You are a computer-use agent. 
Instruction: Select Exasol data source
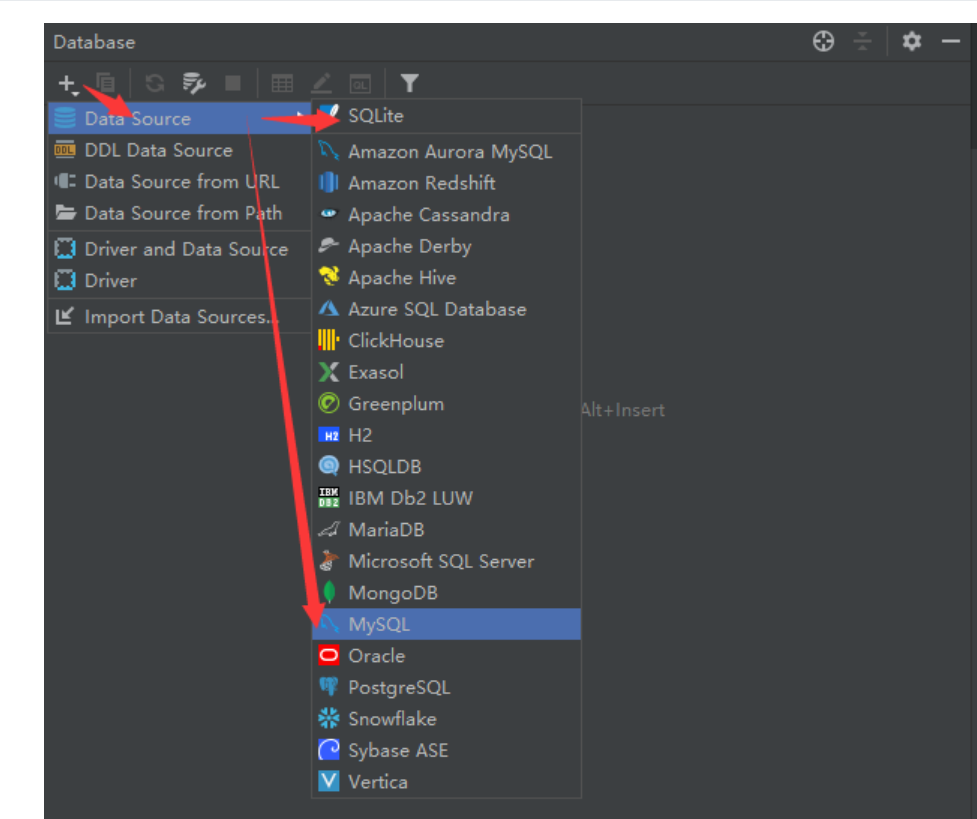point(446,372)
